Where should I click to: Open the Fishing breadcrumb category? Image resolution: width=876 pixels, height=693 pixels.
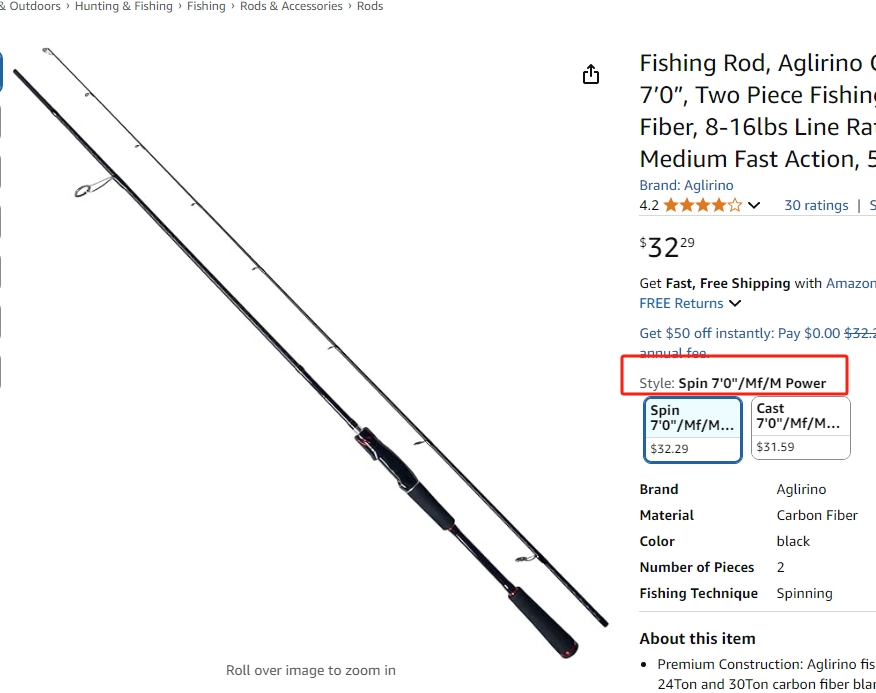click(206, 6)
